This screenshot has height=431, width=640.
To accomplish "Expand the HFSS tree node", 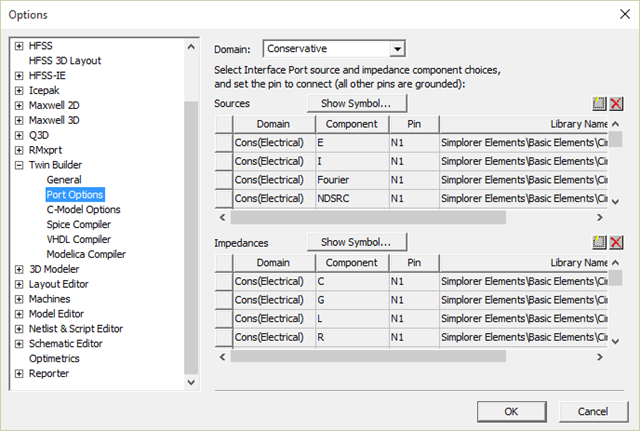I will [x=18, y=47].
